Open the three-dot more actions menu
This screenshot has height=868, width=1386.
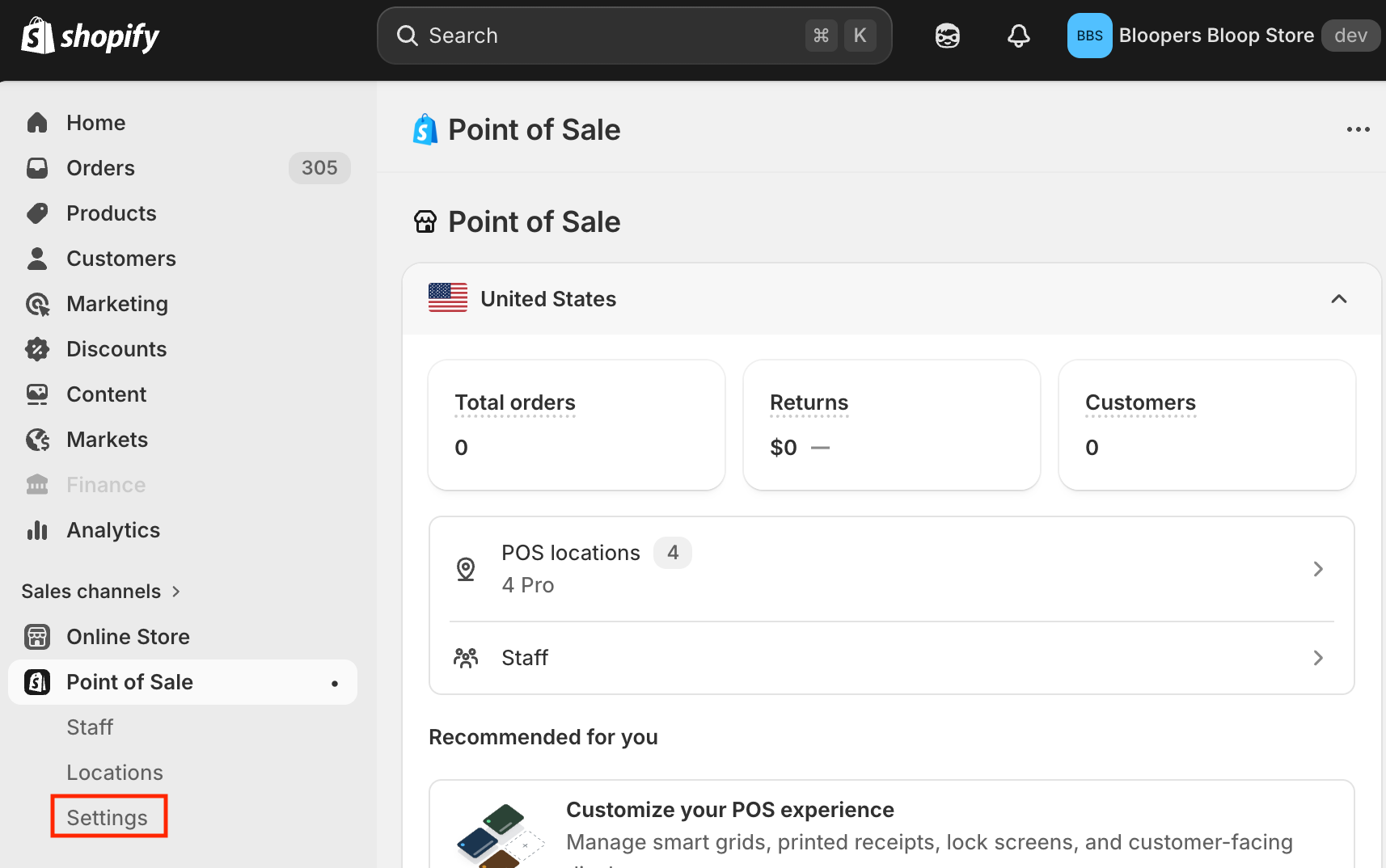pos(1358,129)
